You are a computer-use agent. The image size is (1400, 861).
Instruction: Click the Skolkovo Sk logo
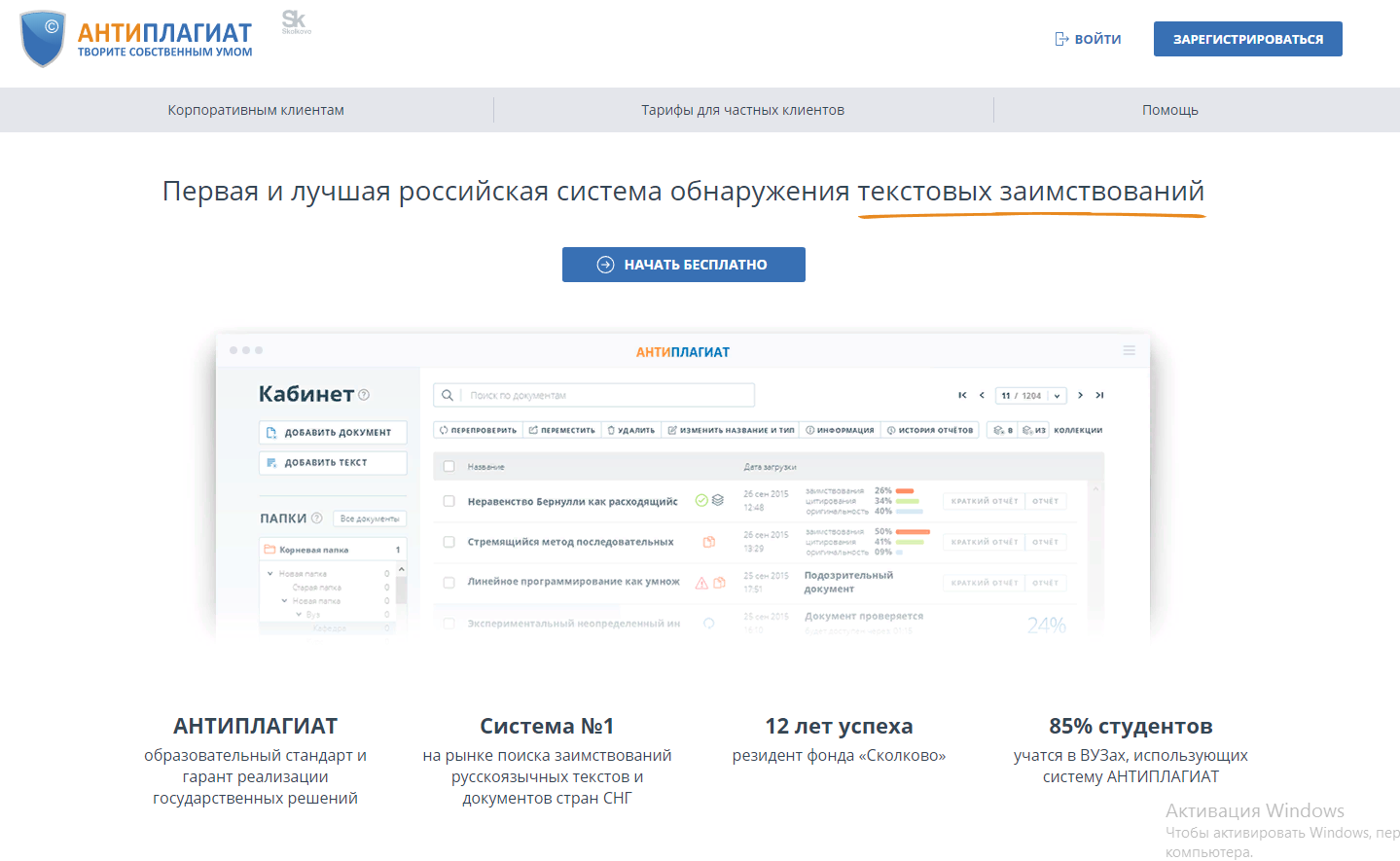(x=295, y=21)
